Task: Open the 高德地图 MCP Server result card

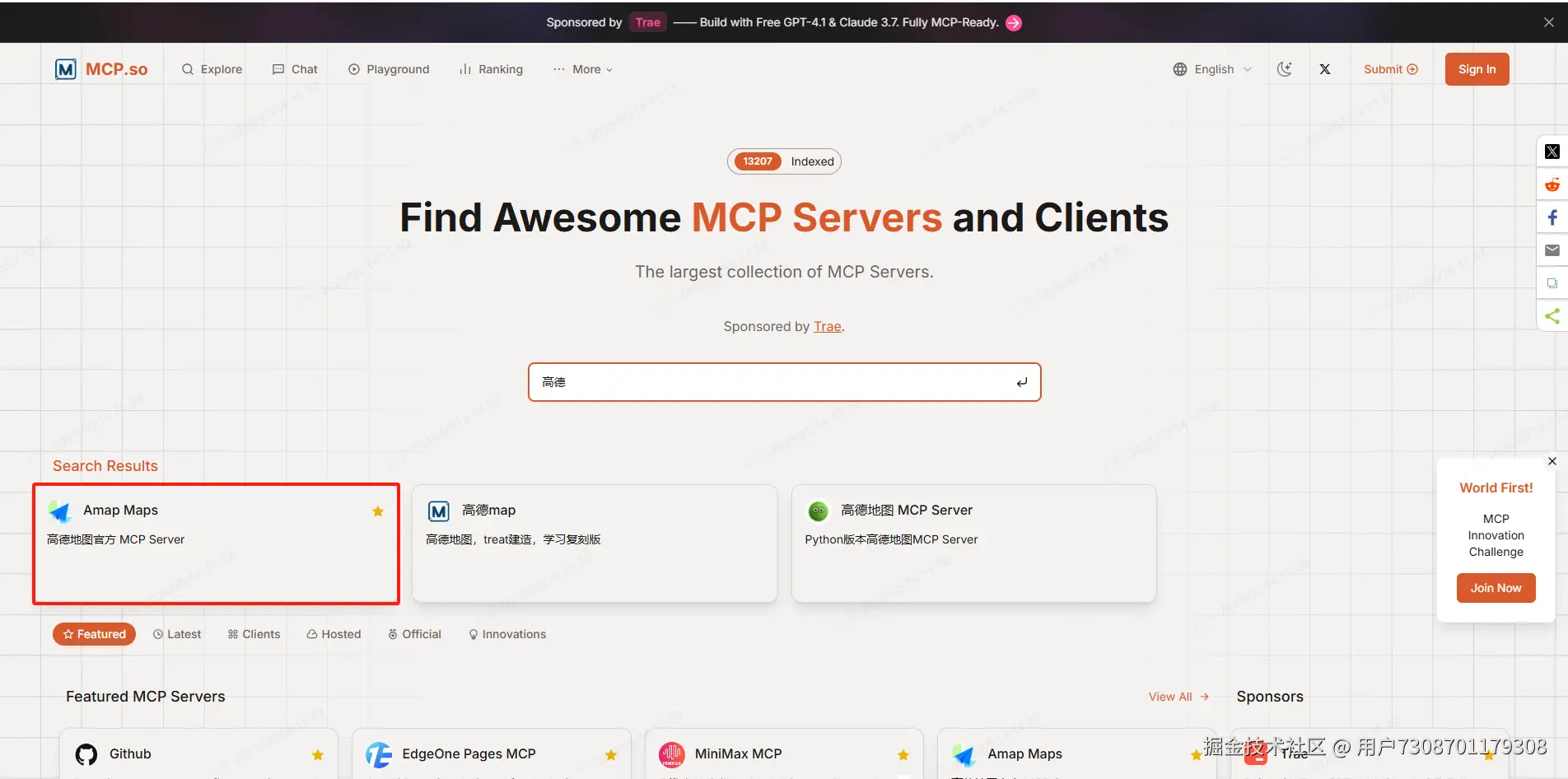Action: [x=974, y=543]
